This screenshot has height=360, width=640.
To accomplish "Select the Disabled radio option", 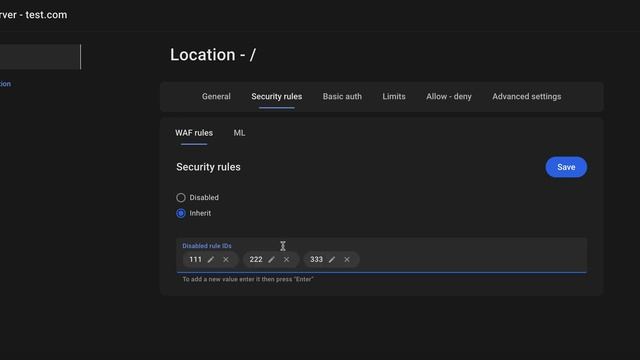I will (x=181, y=198).
